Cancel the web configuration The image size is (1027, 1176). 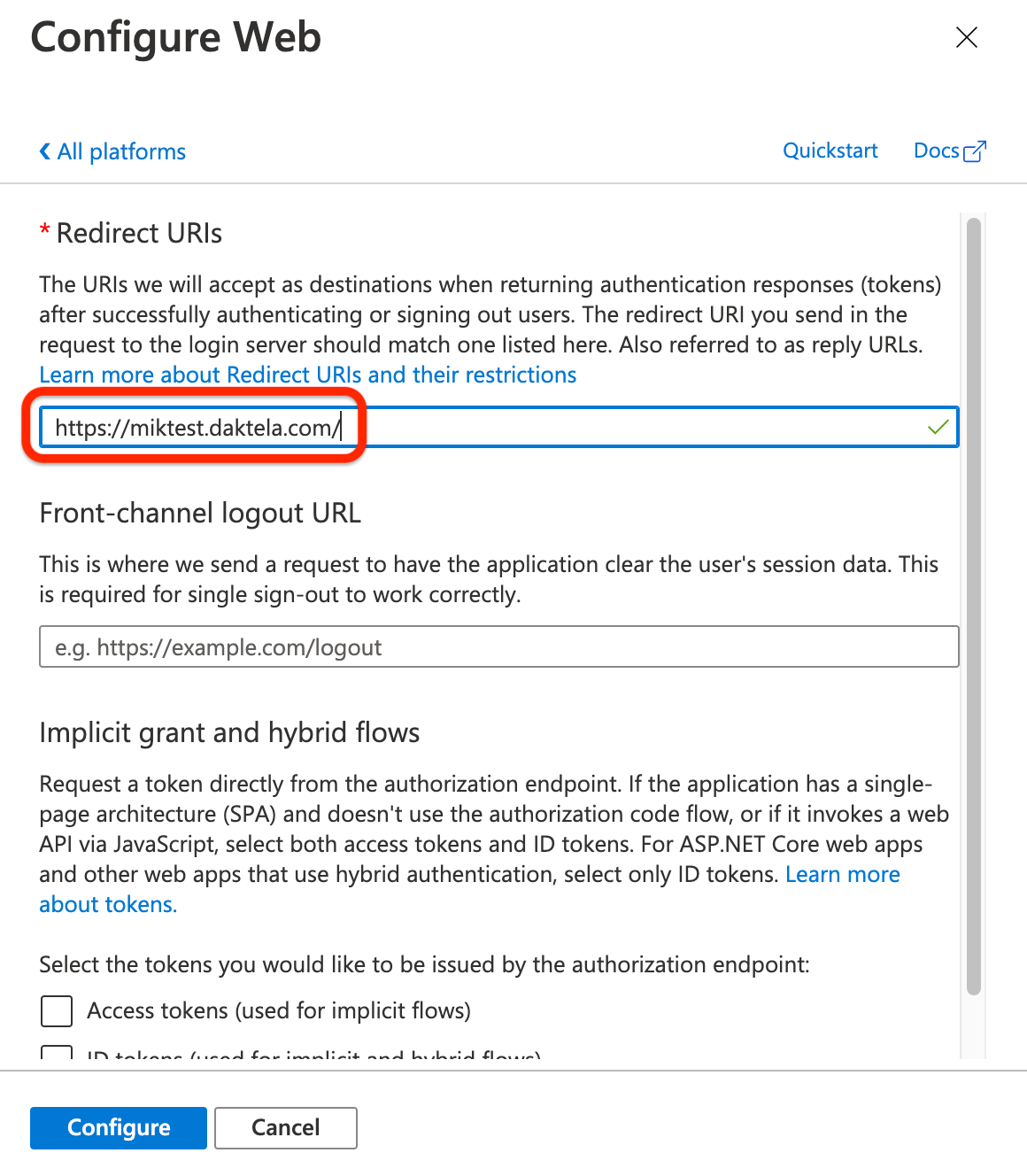coord(285,1127)
